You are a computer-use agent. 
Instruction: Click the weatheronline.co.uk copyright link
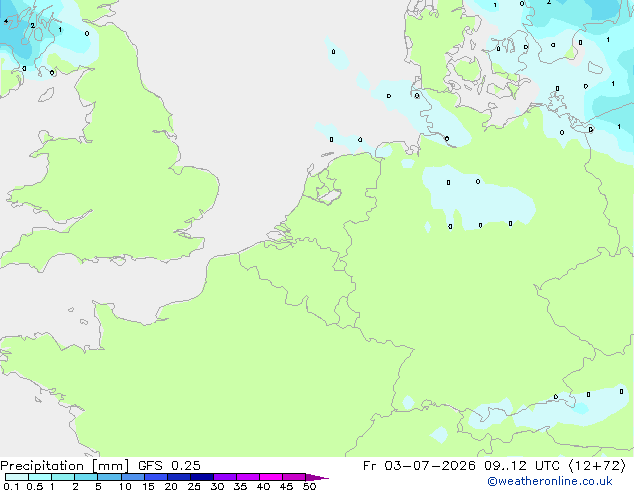coord(549,481)
